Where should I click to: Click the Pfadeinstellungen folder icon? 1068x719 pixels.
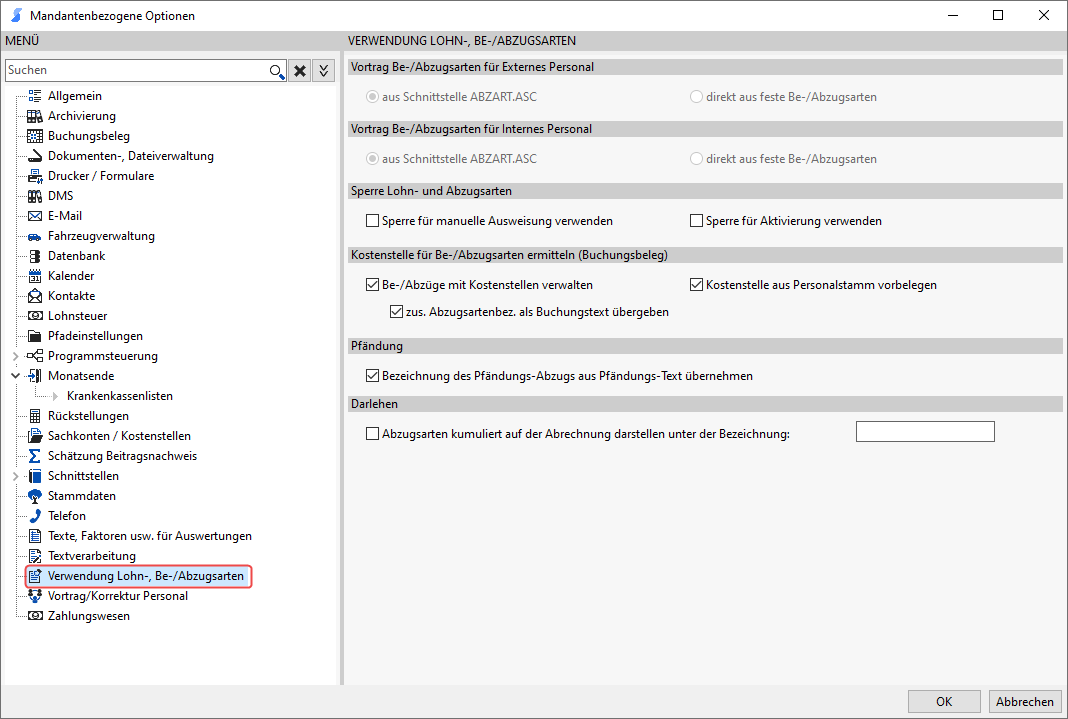[35, 336]
